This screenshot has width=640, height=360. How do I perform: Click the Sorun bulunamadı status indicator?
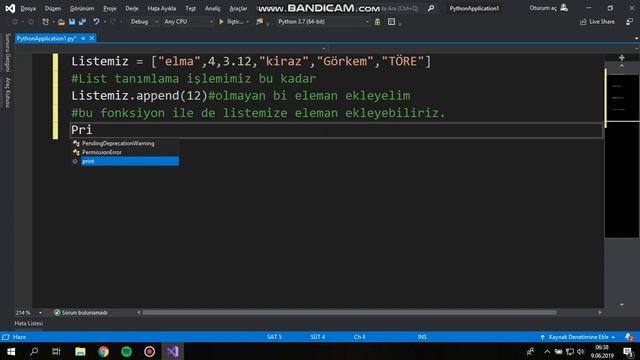coord(81,313)
